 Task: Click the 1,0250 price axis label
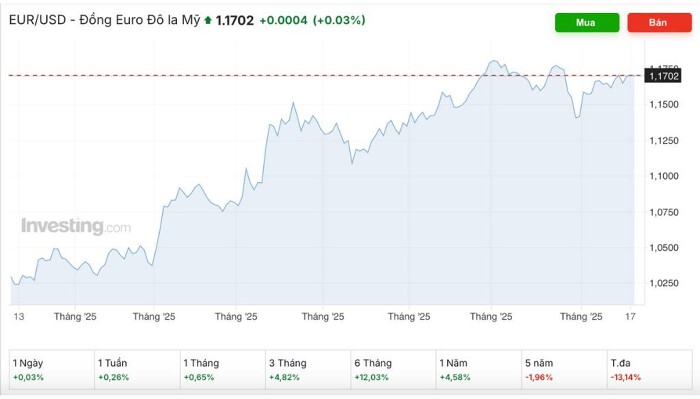pos(664,283)
